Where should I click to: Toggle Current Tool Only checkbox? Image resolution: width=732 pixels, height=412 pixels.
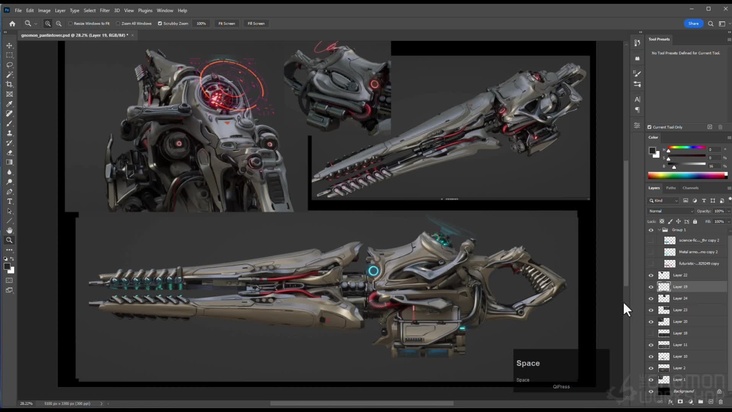tap(649, 127)
